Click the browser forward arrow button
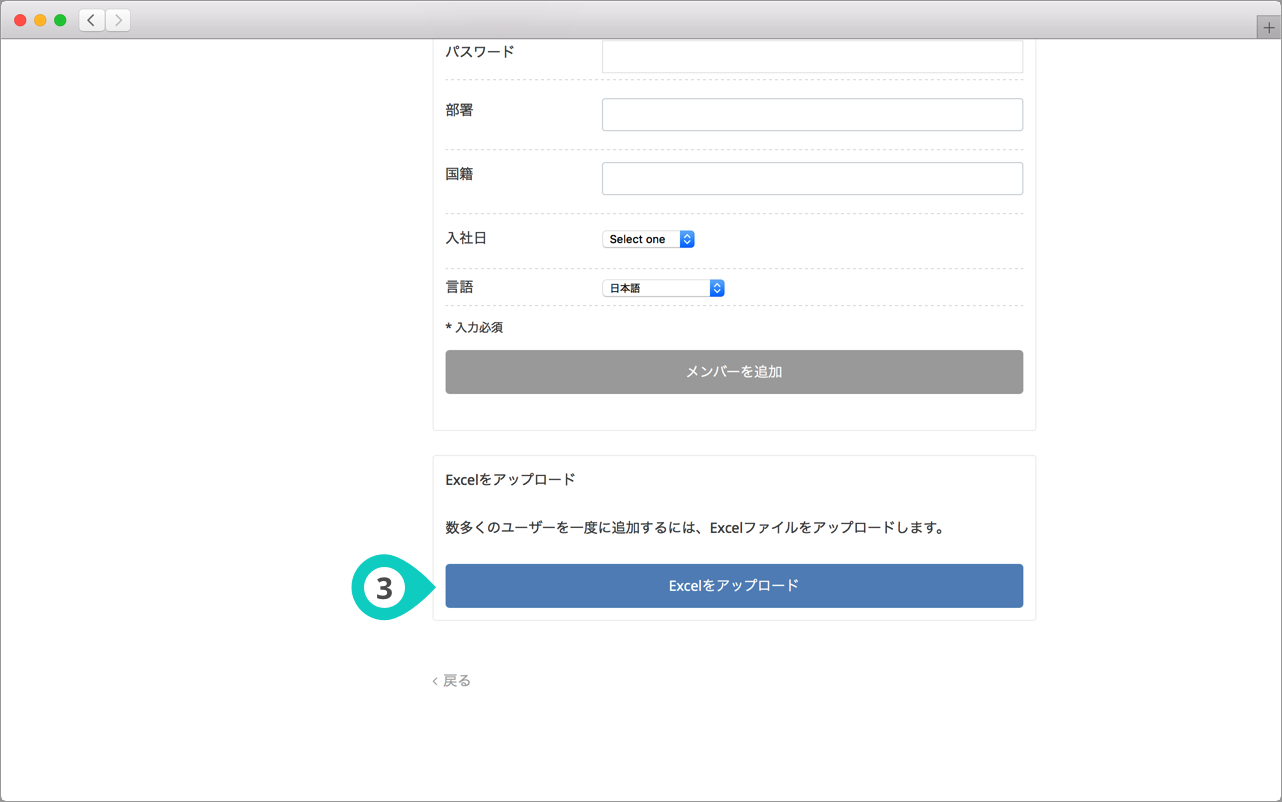 click(x=118, y=20)
